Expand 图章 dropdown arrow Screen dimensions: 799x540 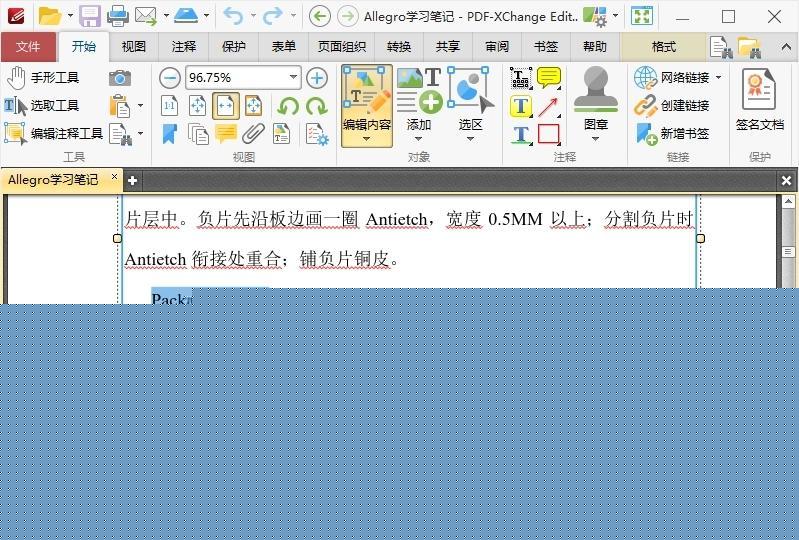tap(595, 139)
